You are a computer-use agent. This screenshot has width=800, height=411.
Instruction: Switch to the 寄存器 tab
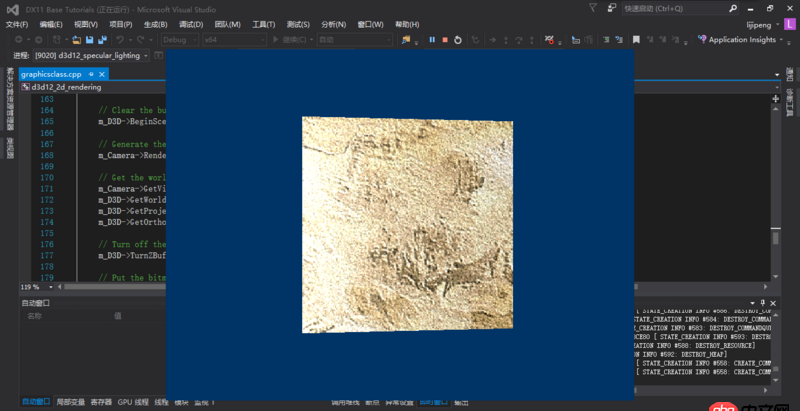tap(101, 402)
